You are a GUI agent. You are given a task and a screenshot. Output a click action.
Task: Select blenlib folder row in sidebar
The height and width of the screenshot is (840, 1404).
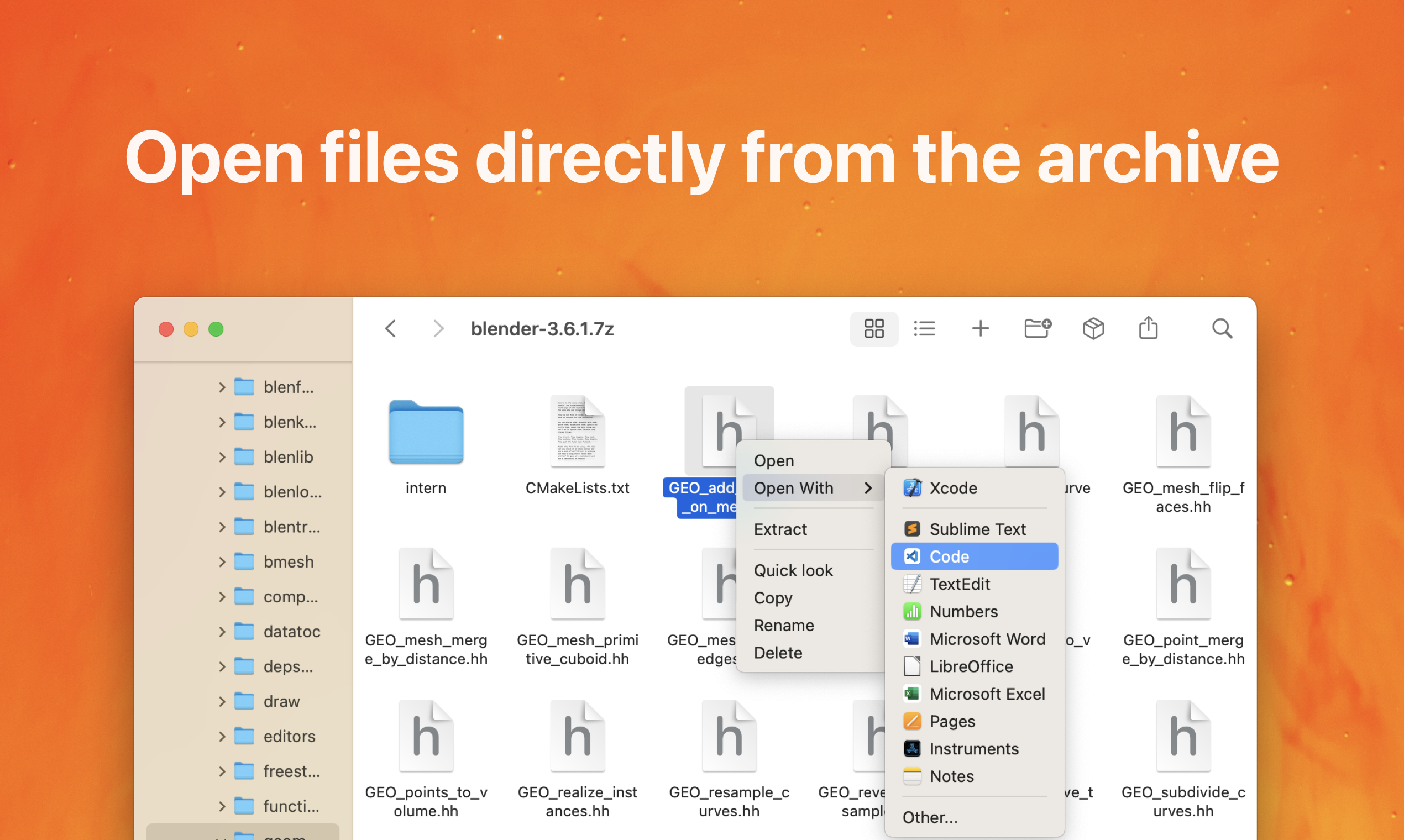[x=243, y=457]
